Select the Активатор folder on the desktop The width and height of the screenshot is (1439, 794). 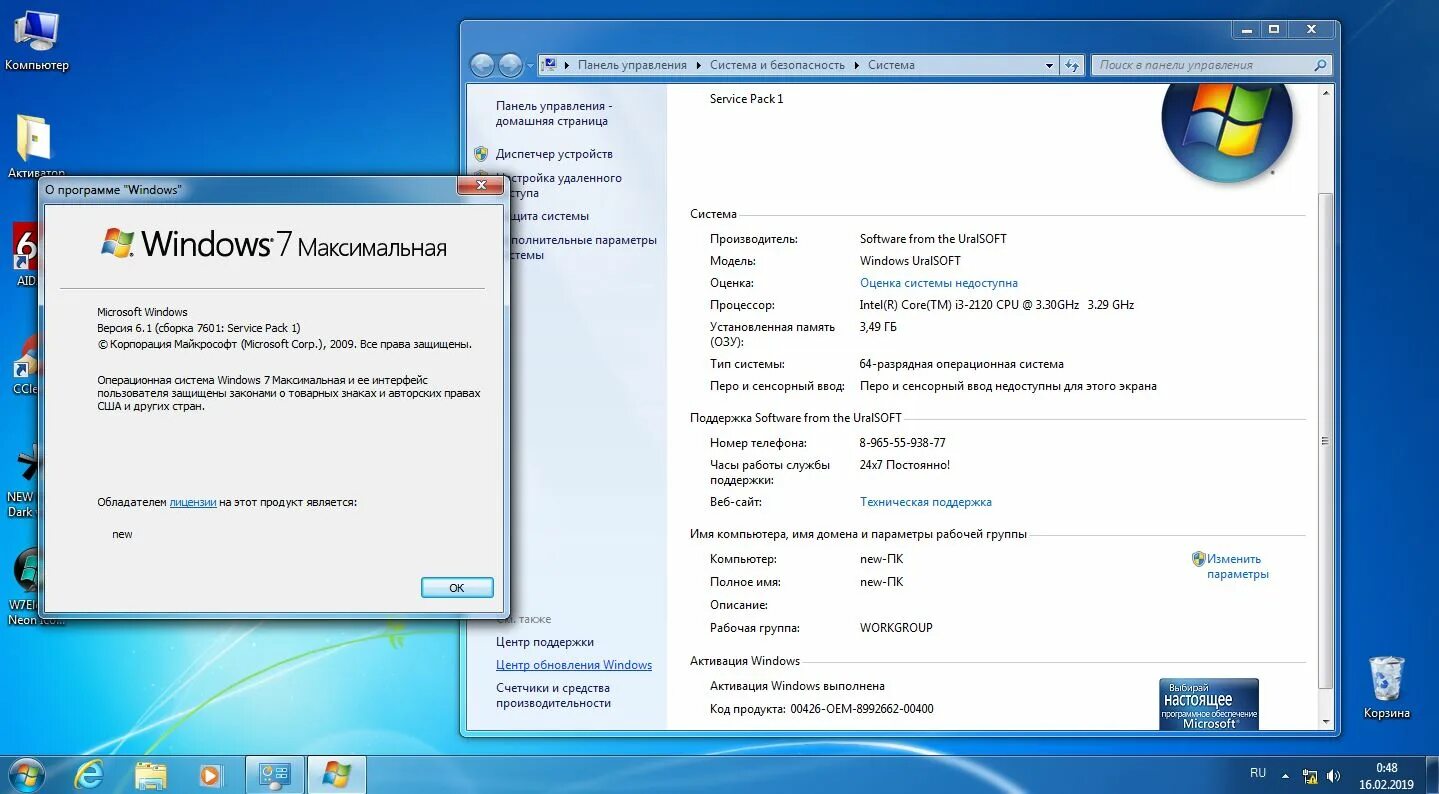tap(35, 146)
